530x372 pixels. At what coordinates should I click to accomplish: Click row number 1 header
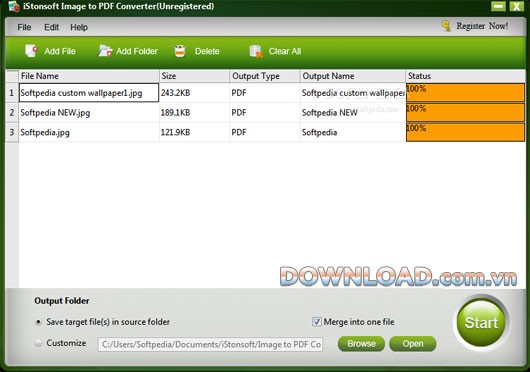click(x=12, y=93)
